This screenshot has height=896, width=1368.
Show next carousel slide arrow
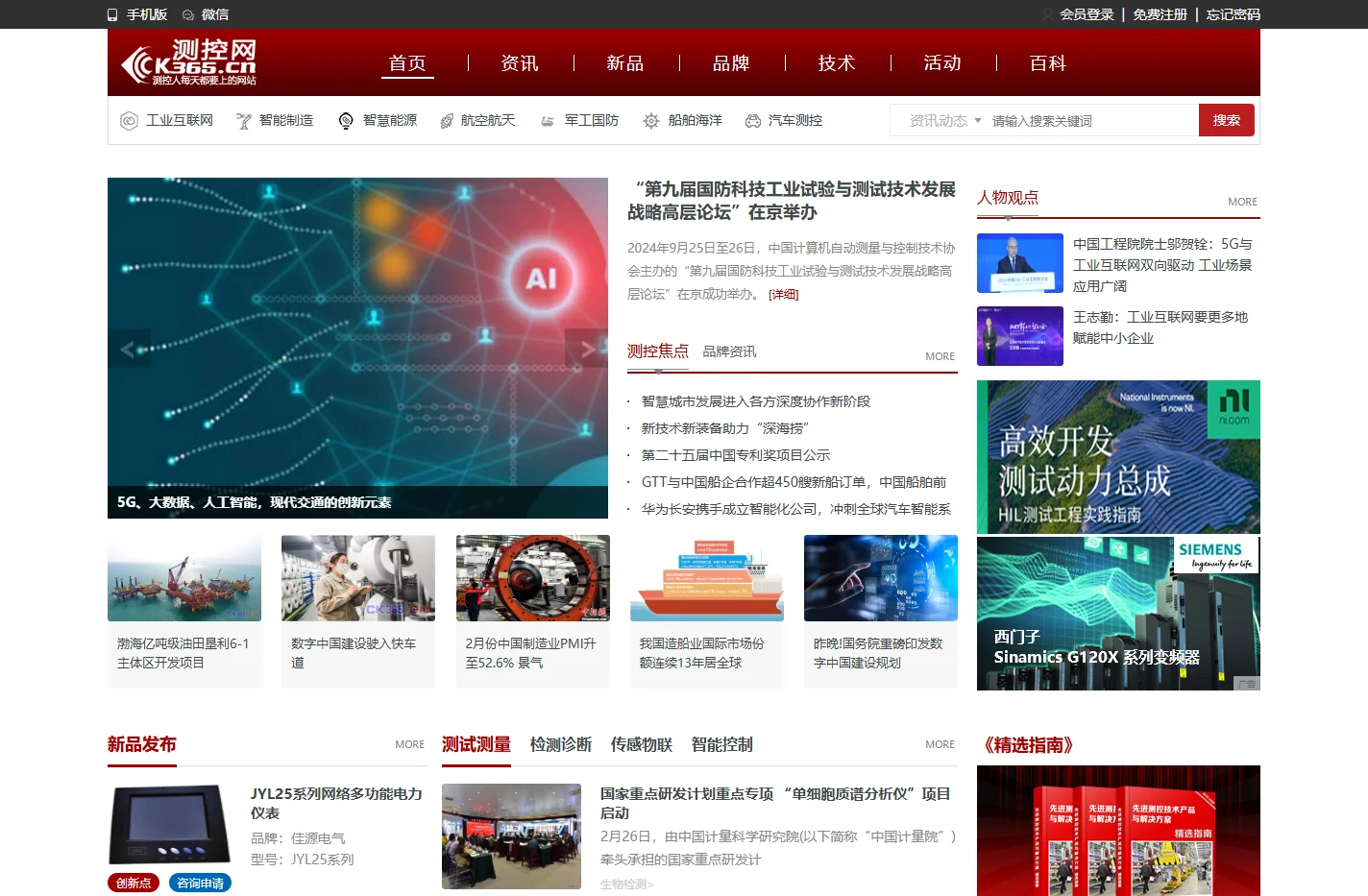(x=586, y=349)
